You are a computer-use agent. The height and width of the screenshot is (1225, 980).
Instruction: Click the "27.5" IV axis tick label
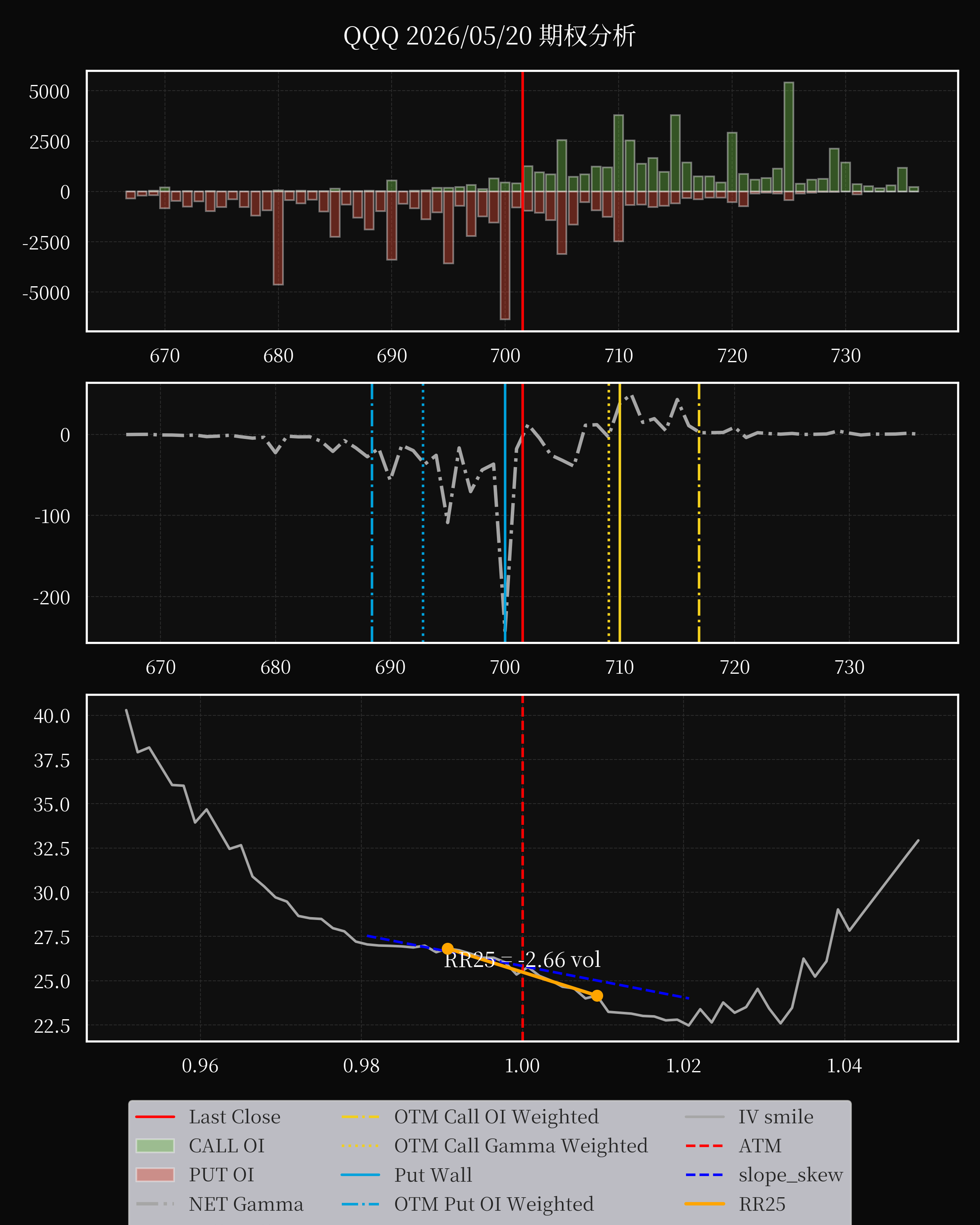pyautogui.click(x=52, y=938)
